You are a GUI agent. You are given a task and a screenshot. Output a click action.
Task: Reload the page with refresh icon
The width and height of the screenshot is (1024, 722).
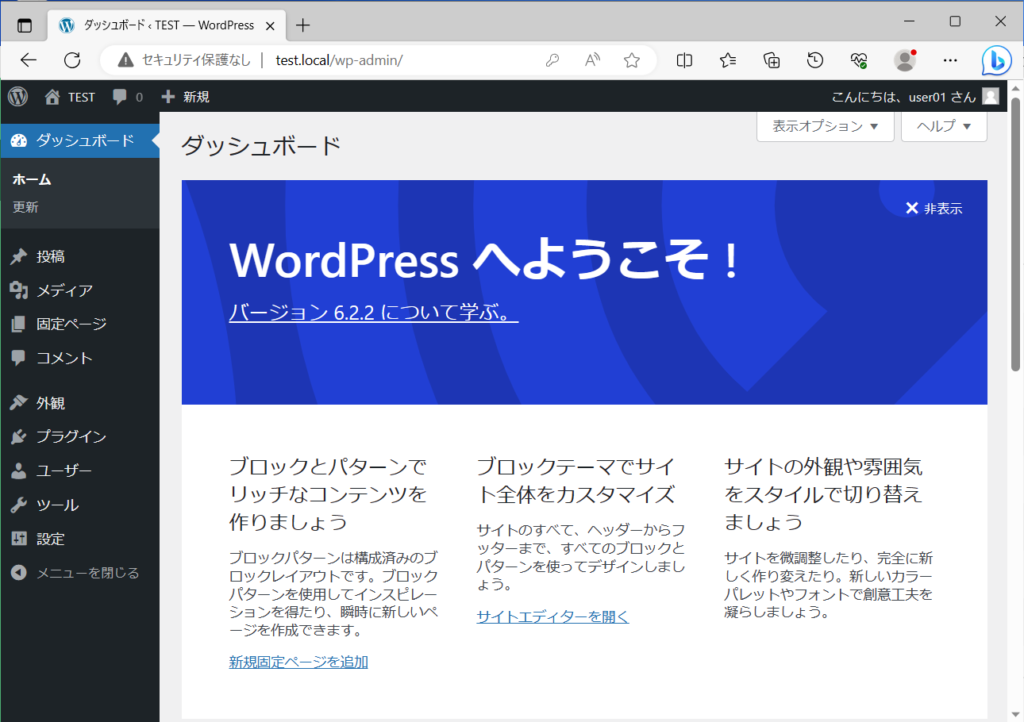pos(72,60)
